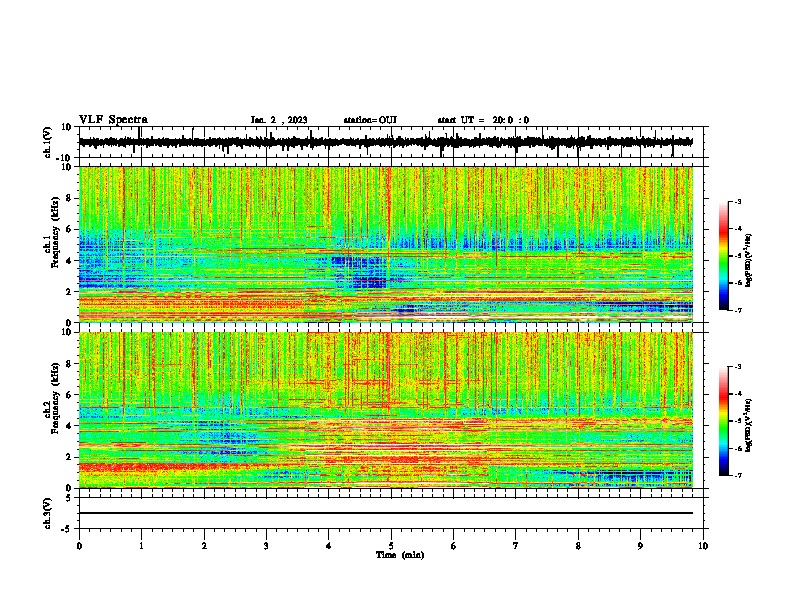Click time-axis tick label "3" at bottom
The width and height of the screenshot is (792, 612).
(x=266, y=546)
